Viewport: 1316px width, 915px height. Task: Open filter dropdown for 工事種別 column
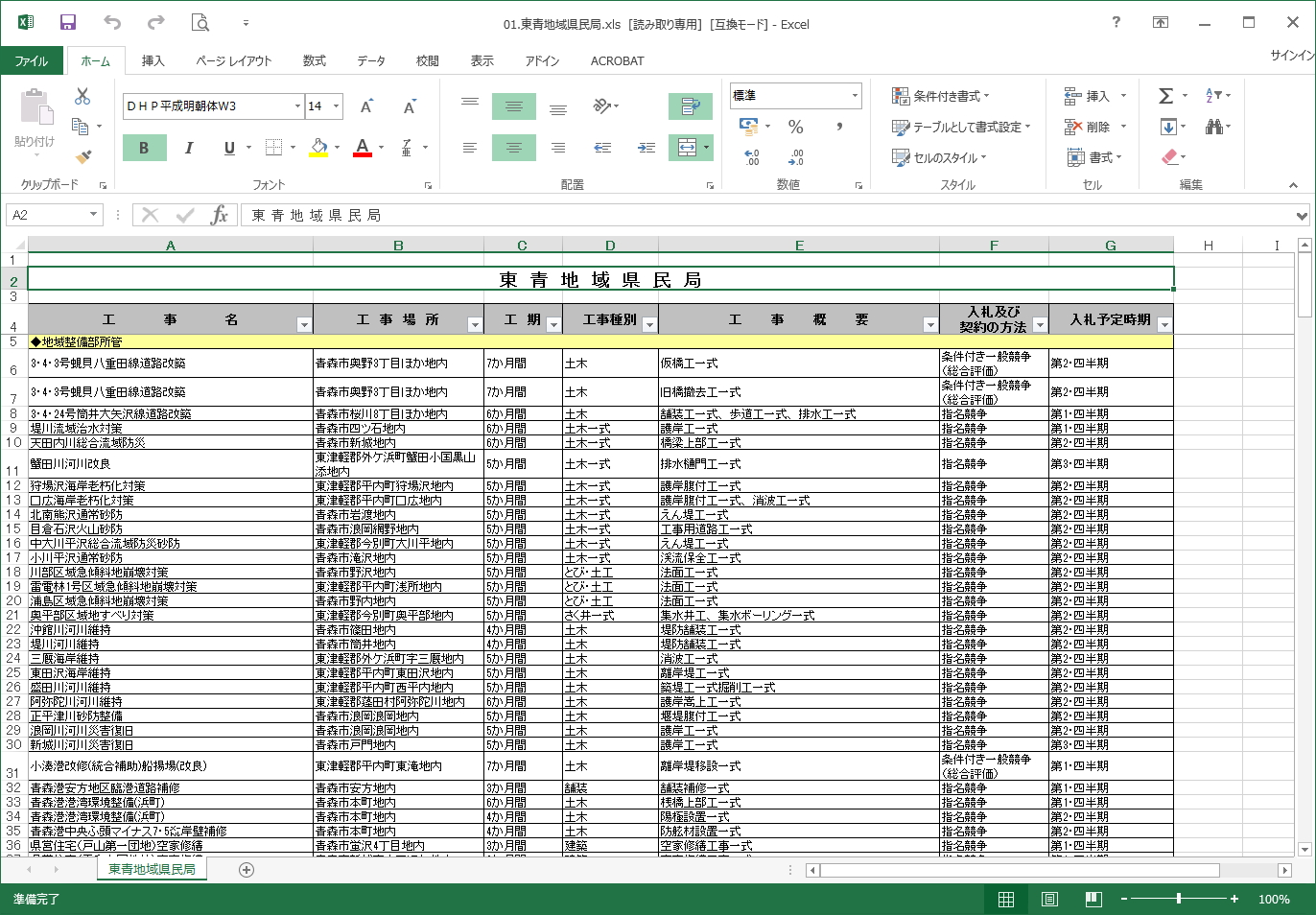(x=649, y=325)
